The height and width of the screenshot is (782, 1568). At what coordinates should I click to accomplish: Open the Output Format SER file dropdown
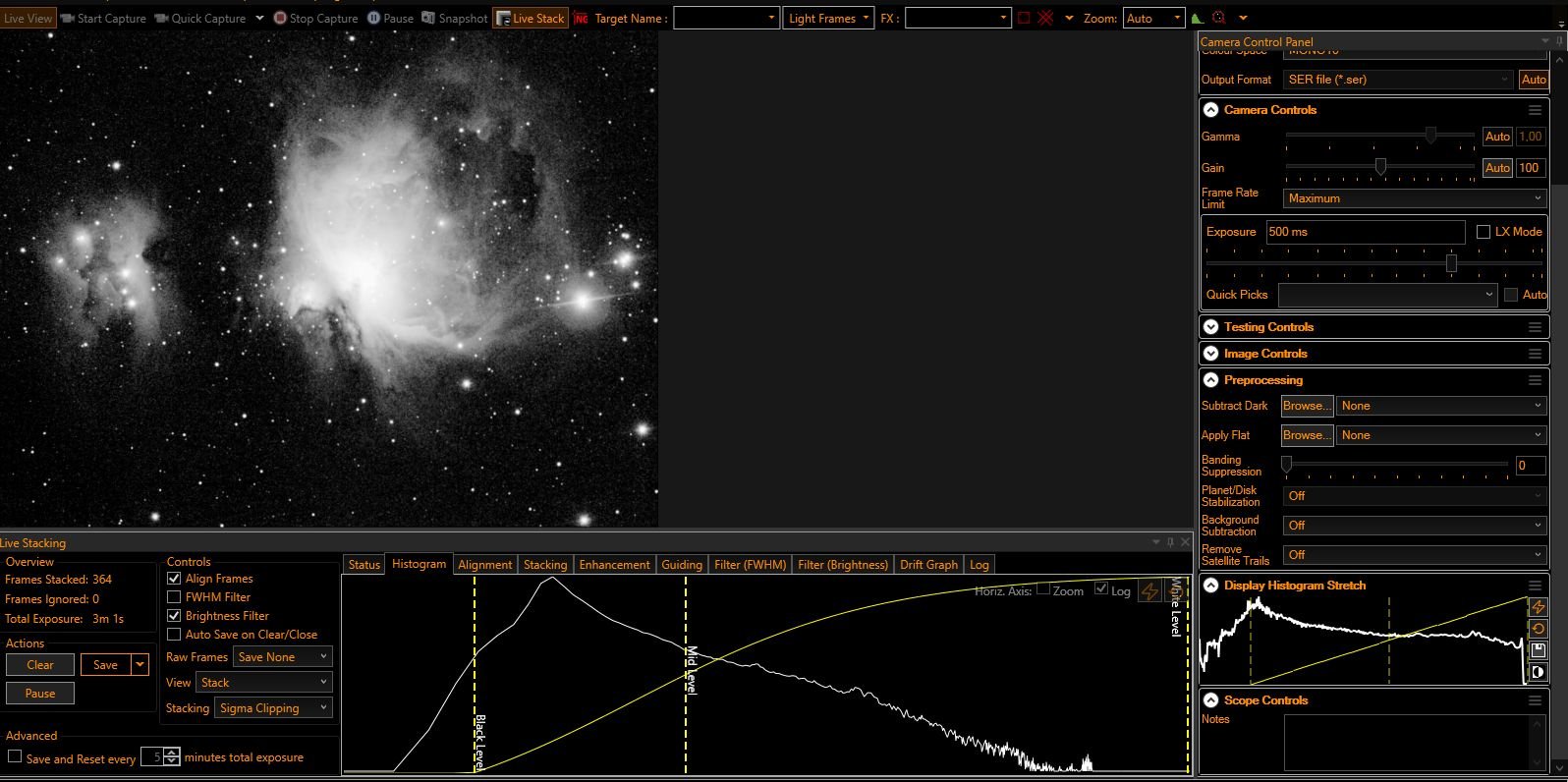tap(1398, 80)
